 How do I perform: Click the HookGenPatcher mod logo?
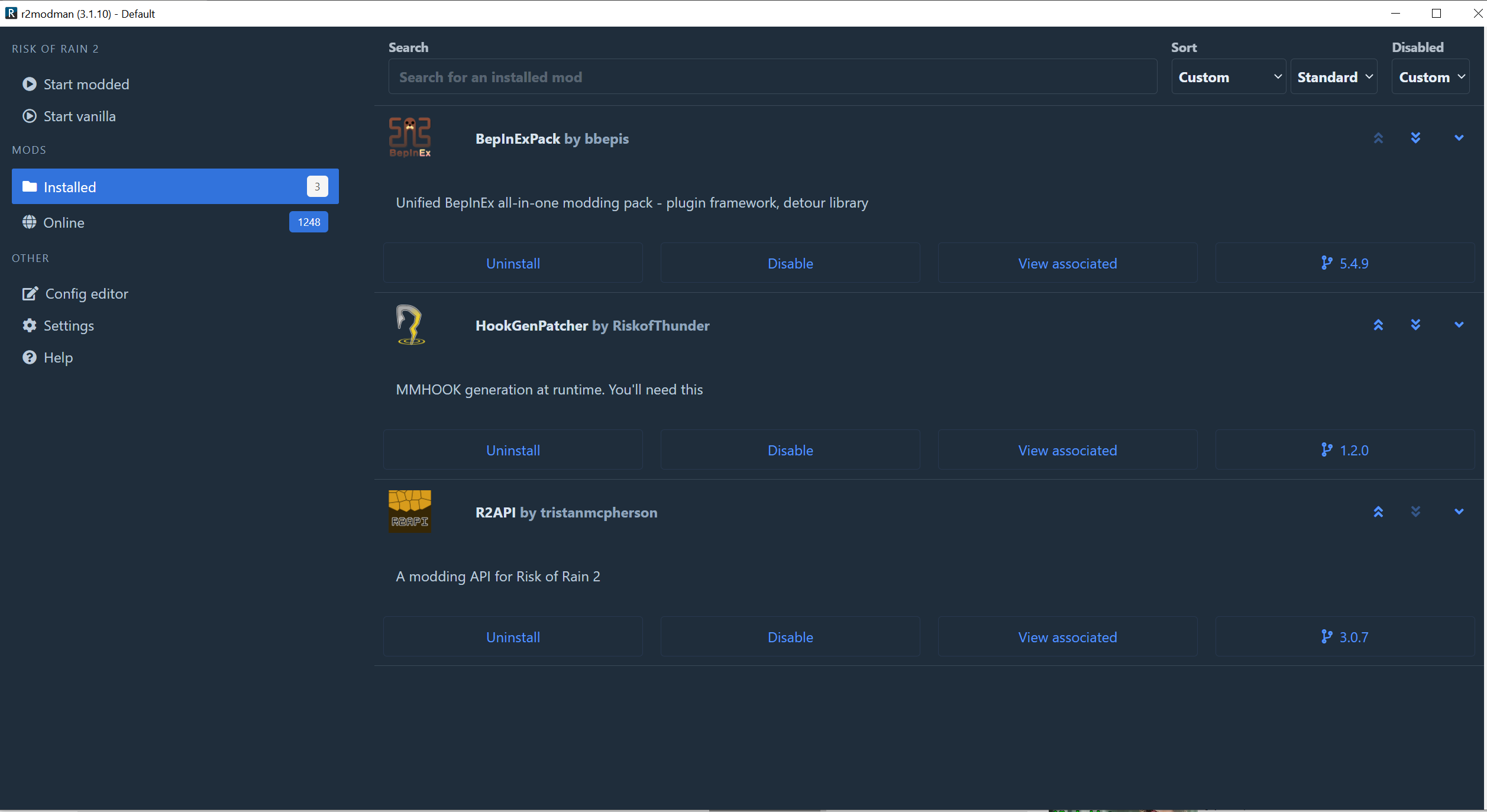(410, 325)
